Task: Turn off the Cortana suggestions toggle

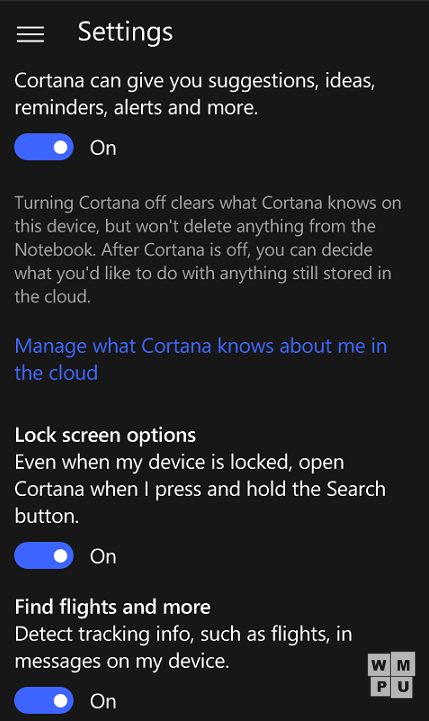Action: tap(44, 147)
